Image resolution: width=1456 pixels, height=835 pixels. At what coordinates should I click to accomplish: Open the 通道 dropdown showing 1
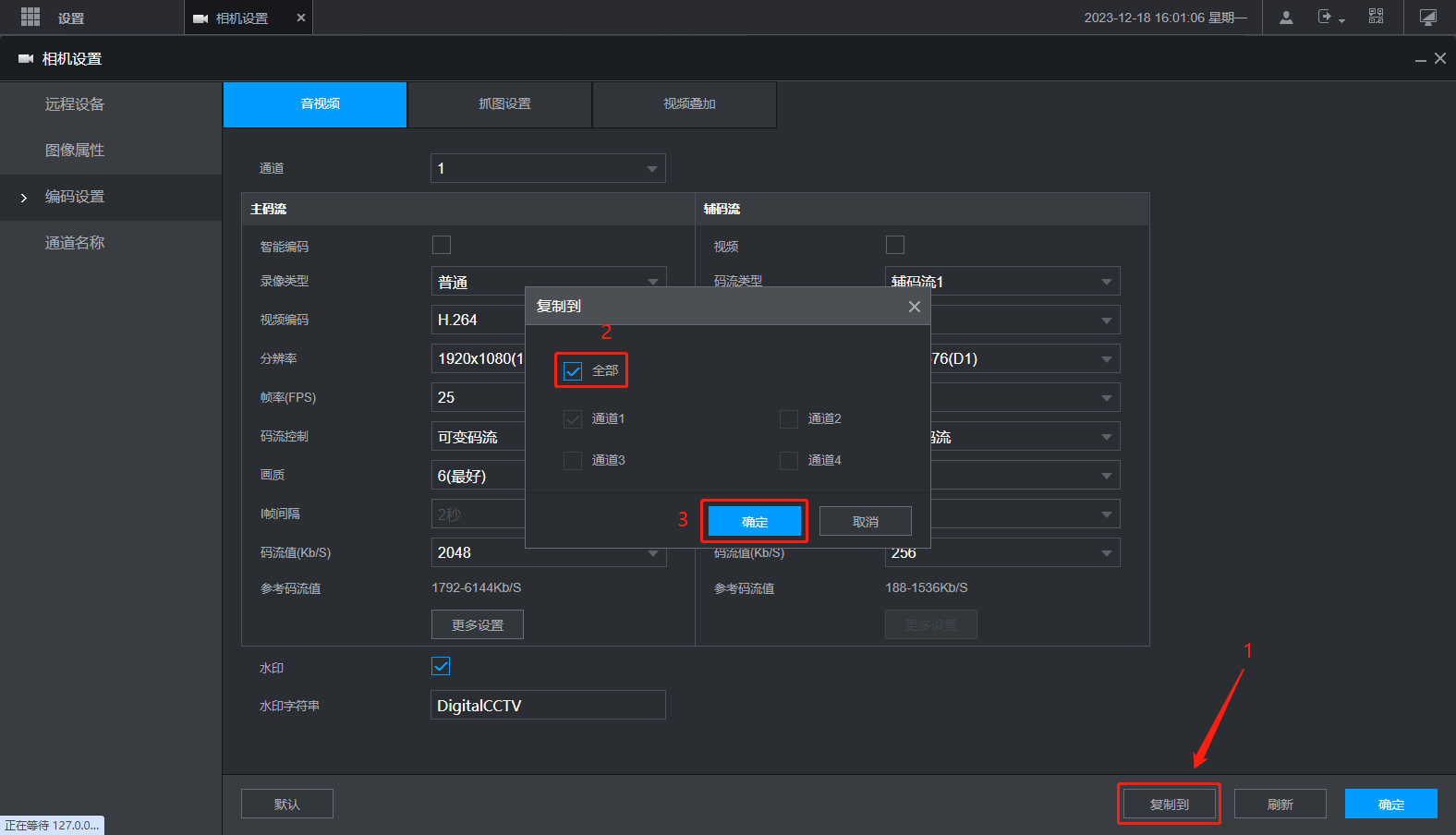click(x=548, y=168)
